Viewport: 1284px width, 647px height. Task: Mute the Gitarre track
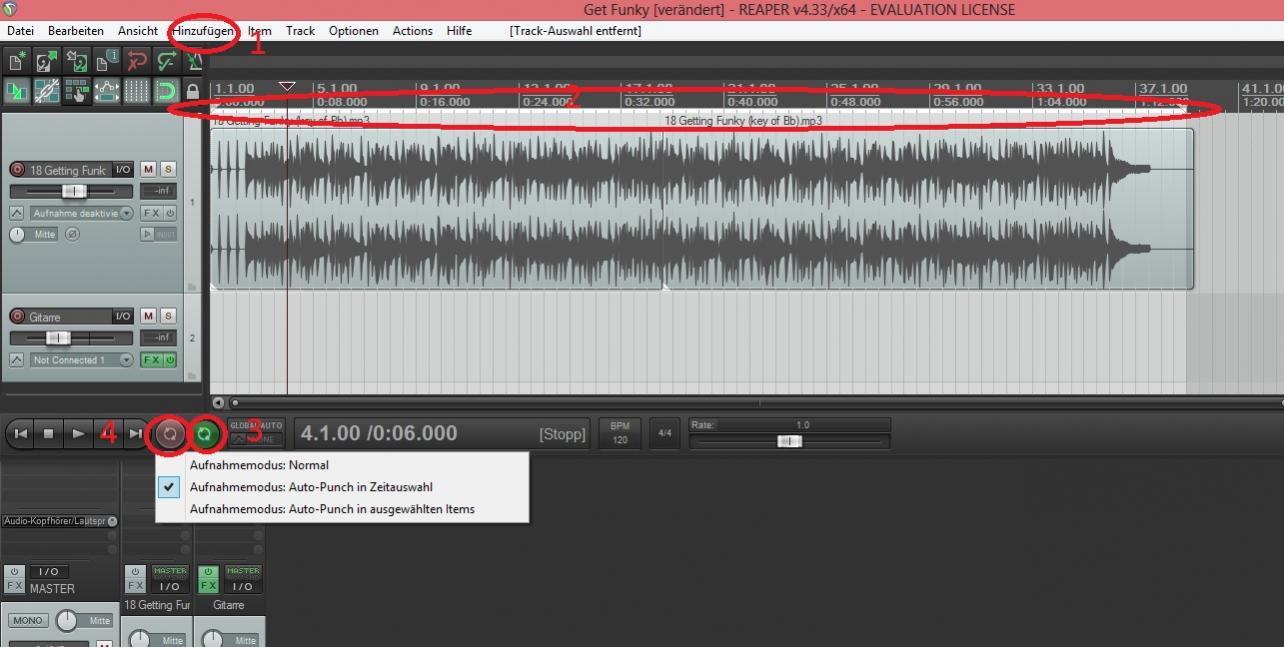coord(148,316)
